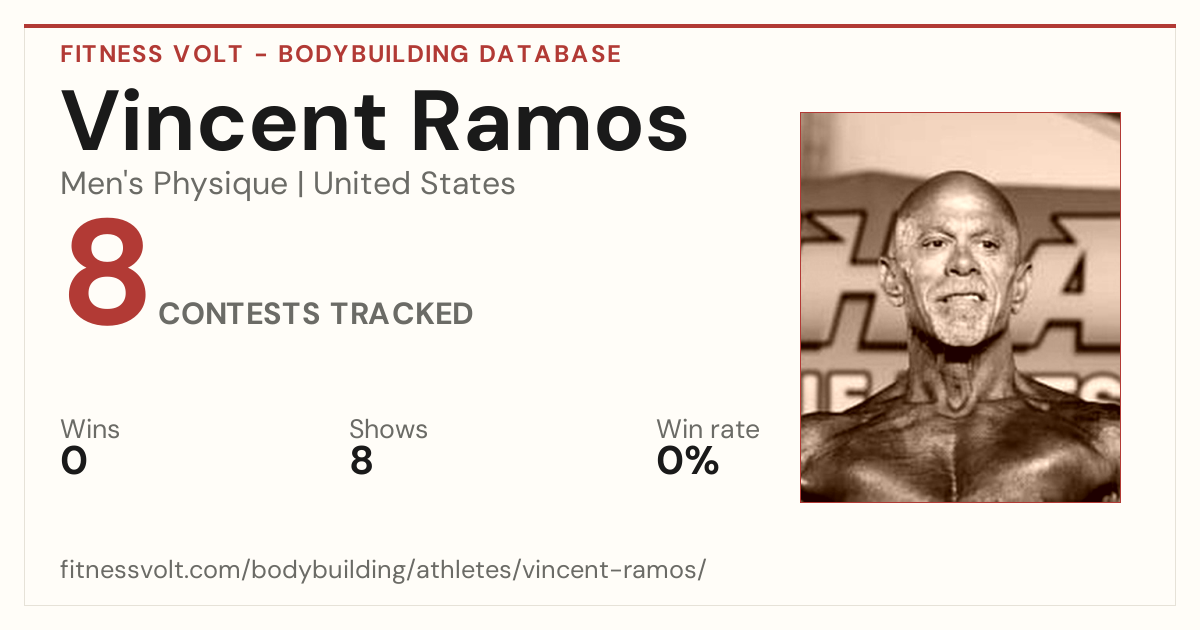
Task: Click the Win rate stat label
Action: tap(708, 430)
